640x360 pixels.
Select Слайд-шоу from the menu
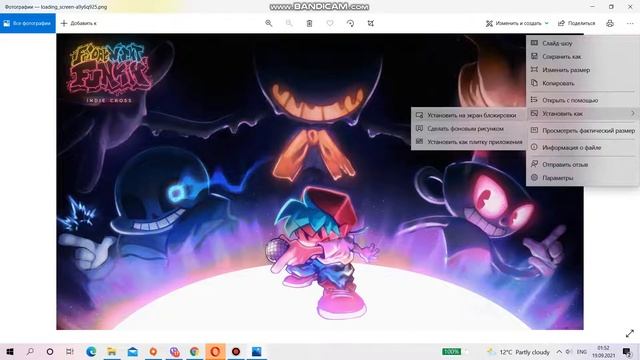click(x=582, y=43)
